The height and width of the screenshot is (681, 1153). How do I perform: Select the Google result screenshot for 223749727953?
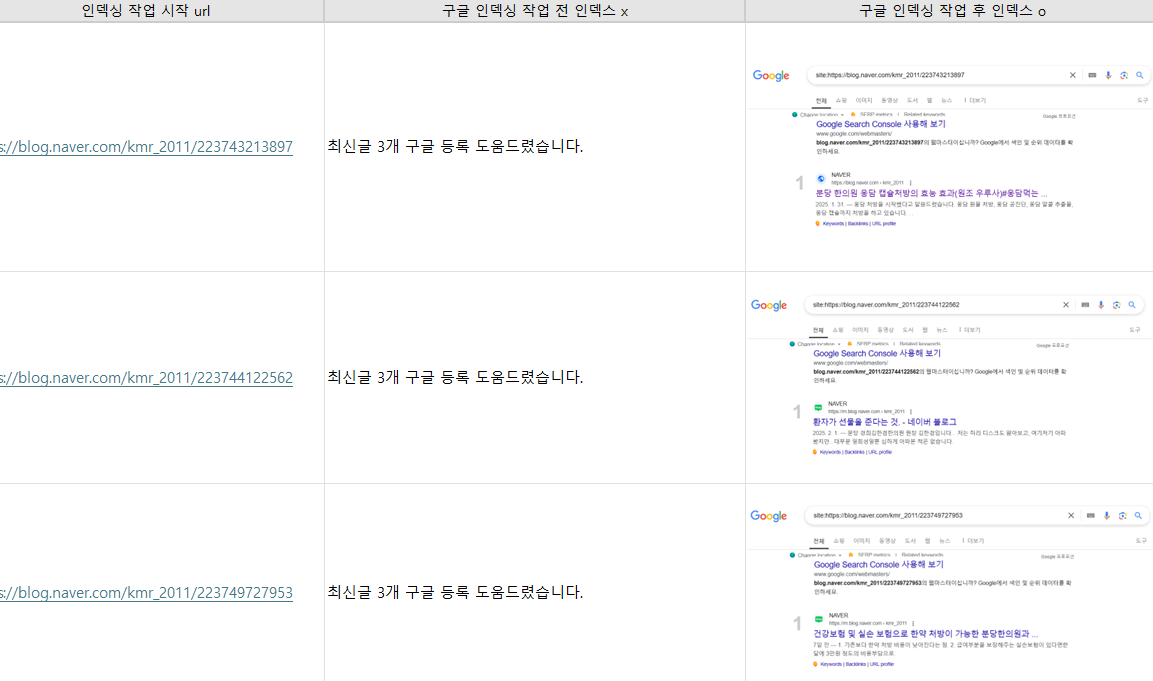click(949, 588)
